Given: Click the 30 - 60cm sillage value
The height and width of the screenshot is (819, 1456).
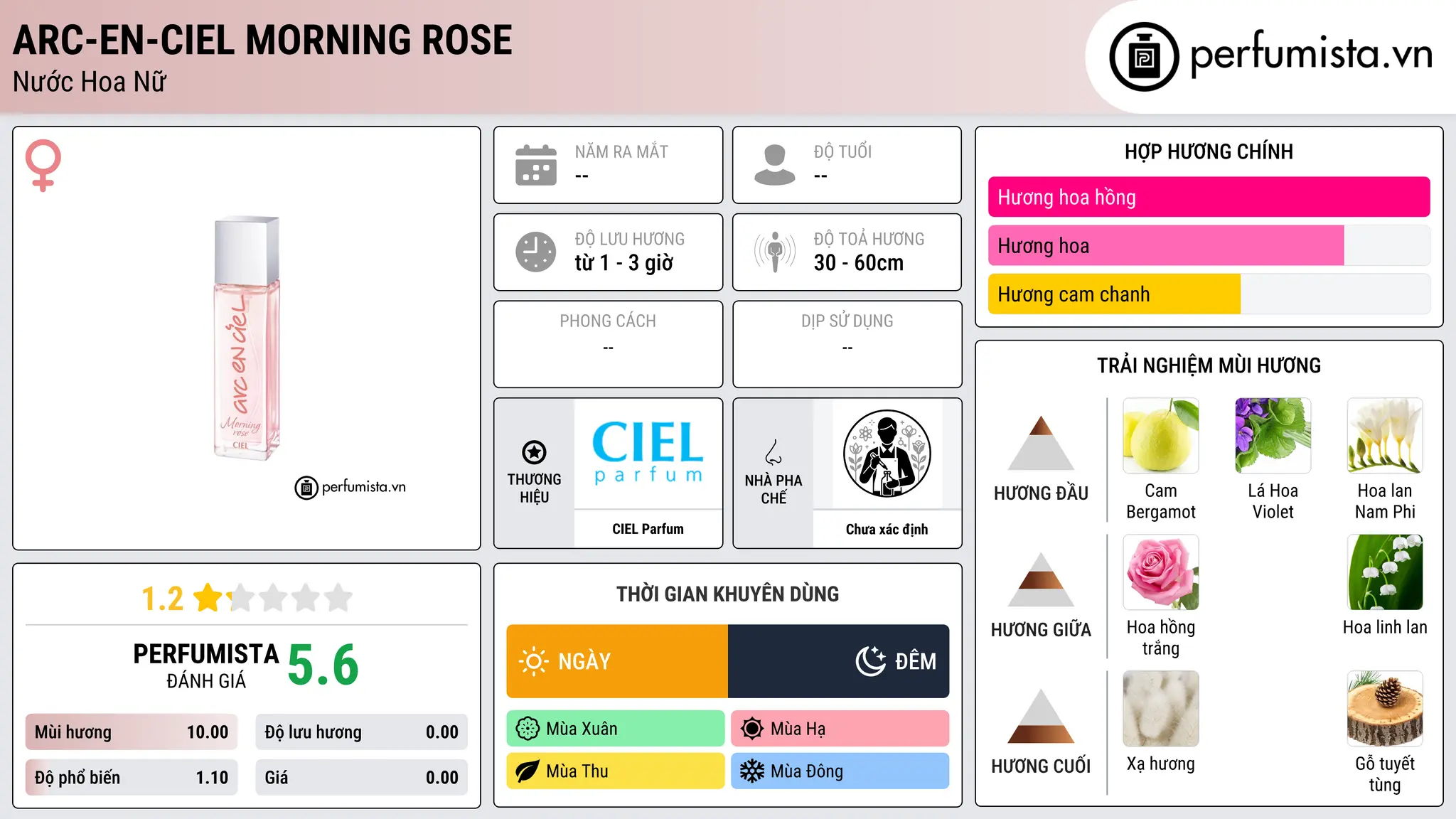Looking at the screenshot, I should [x=859, y=263].
